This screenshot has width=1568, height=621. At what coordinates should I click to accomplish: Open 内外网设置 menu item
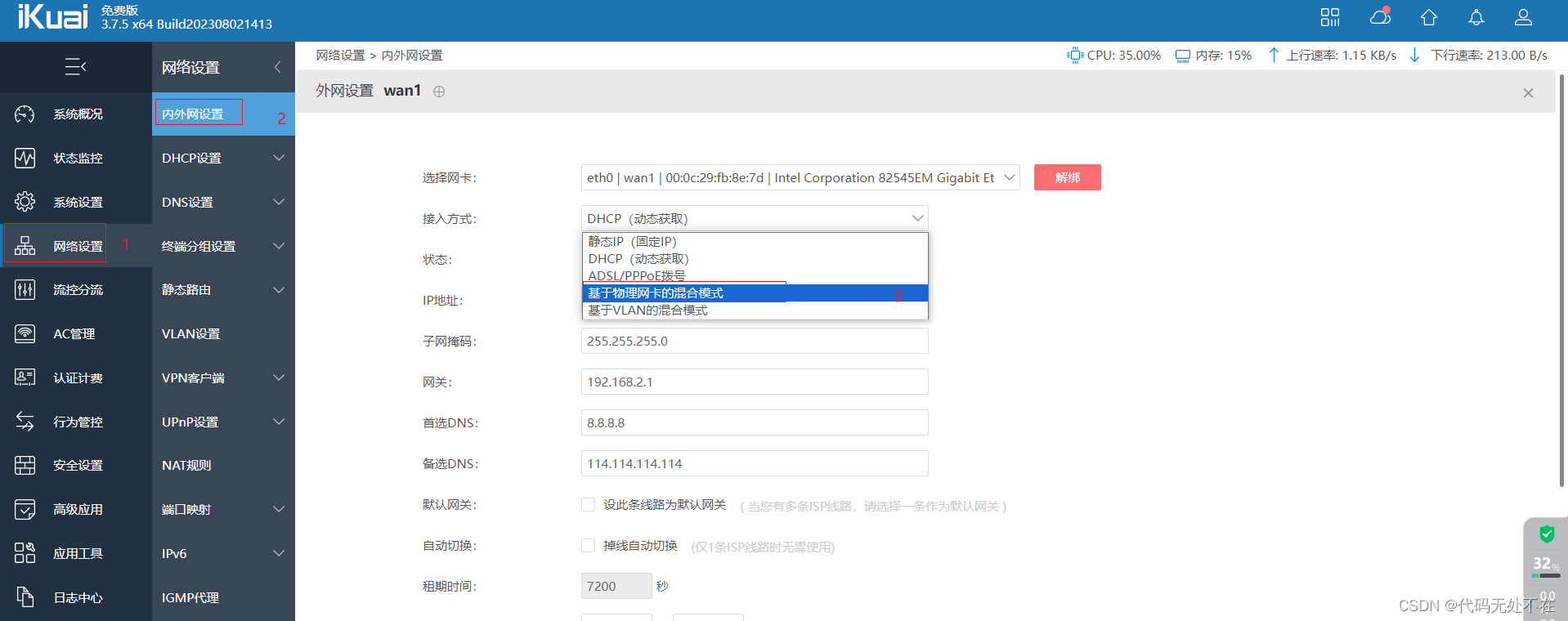[x=223, y=114]
